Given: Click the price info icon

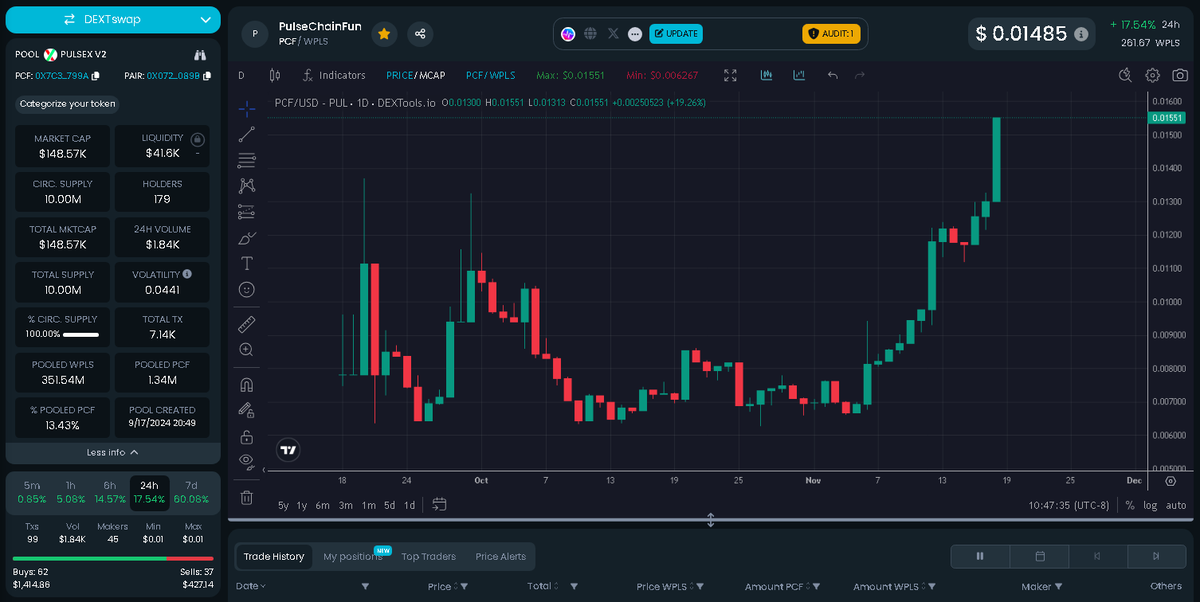Looking at the screenshot, I should (x=1081, y=34).
